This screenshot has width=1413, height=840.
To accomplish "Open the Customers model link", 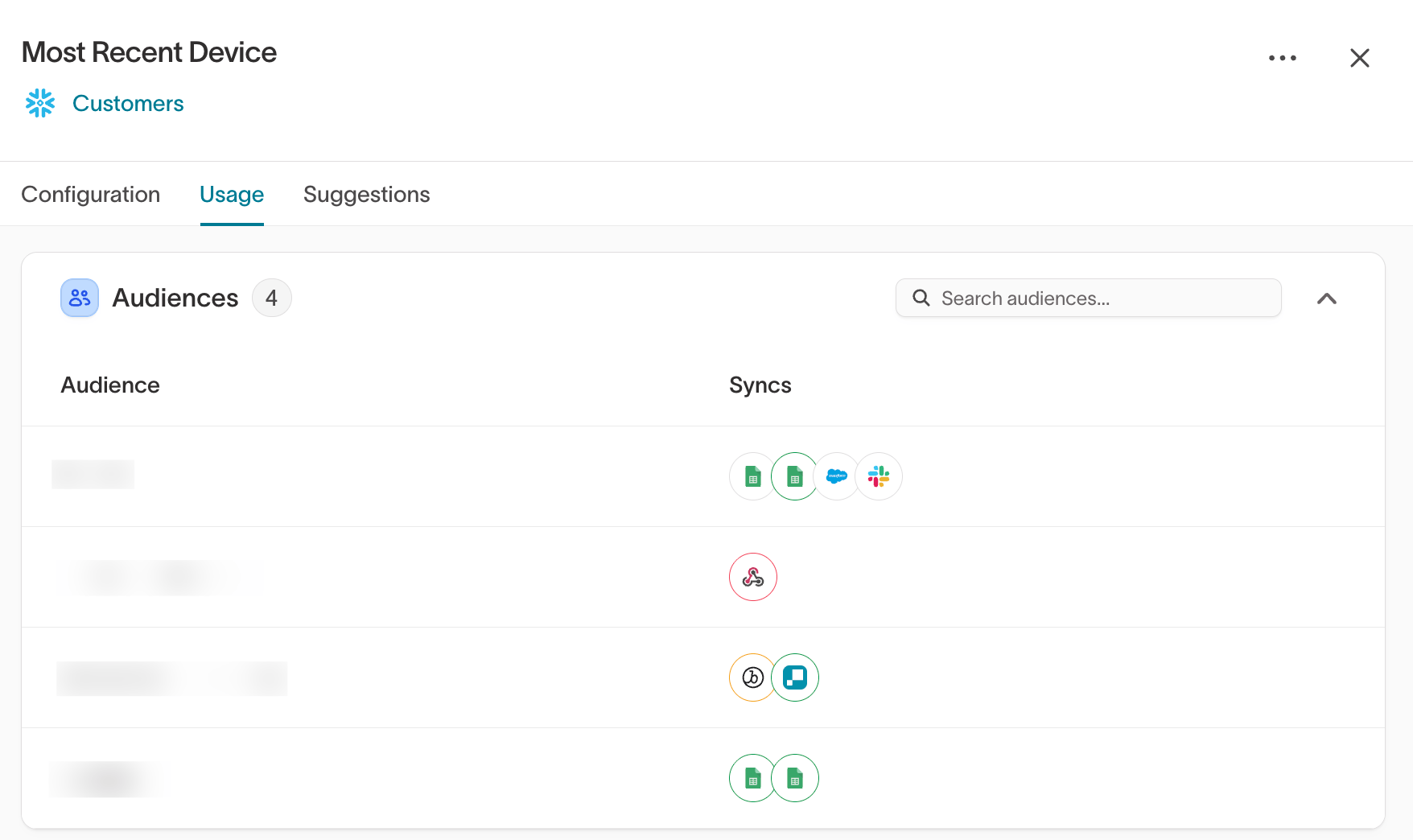I will 128,103.
